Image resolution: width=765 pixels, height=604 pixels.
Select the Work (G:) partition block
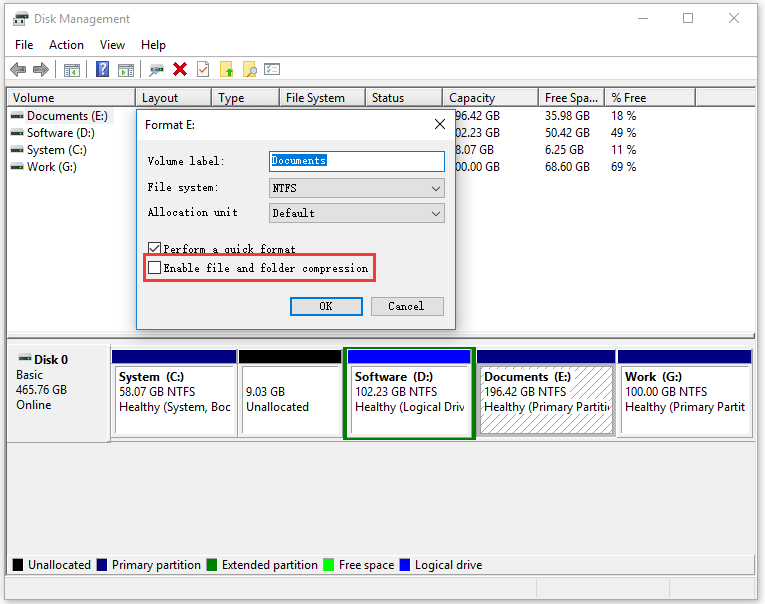click(684, 392)
